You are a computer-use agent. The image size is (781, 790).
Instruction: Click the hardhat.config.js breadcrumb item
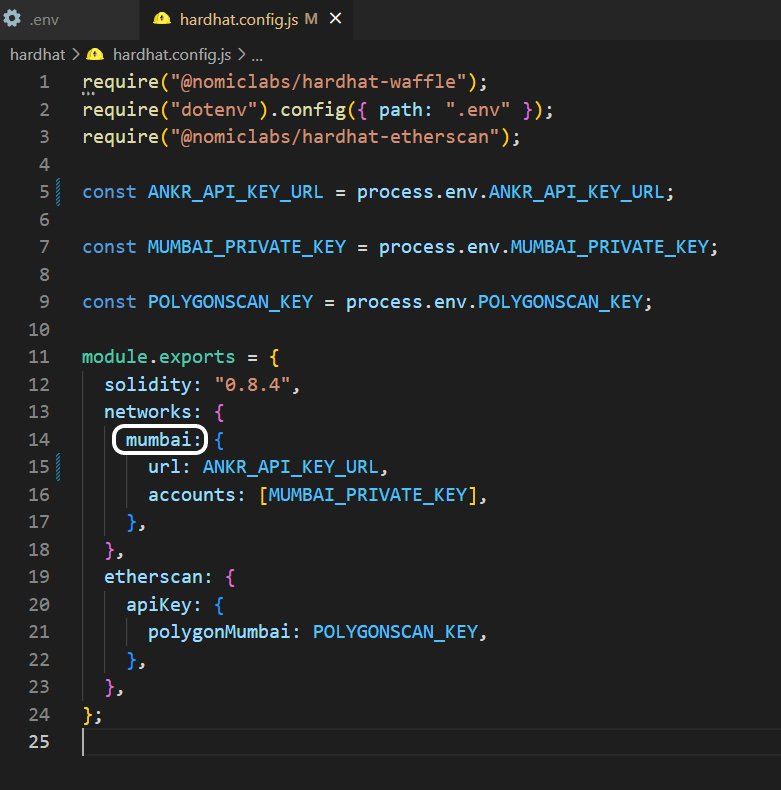pyautogui.click(x=172, y=54)
